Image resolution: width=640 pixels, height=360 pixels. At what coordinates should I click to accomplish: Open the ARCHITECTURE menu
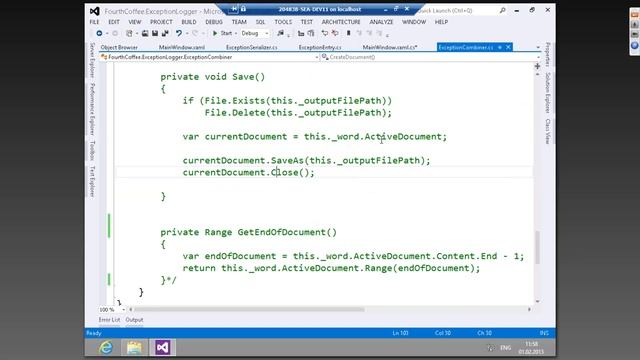click(341, 22)
